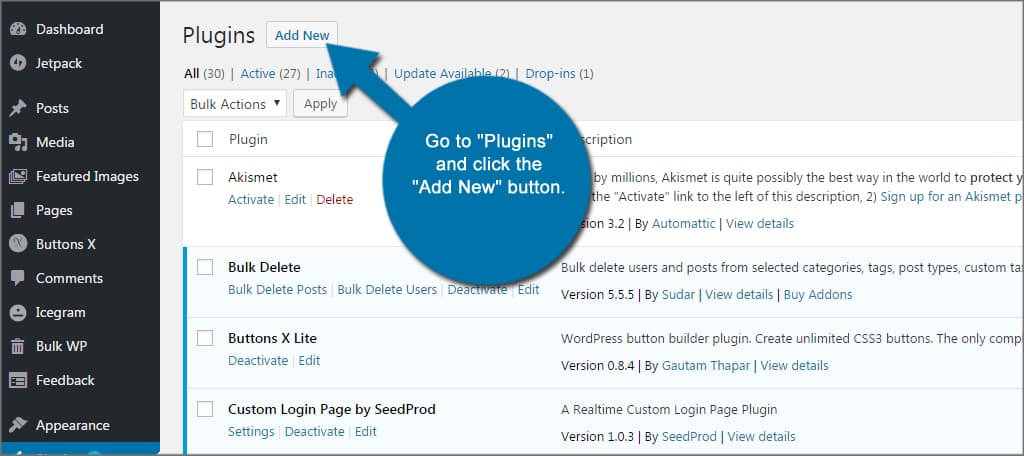Image resolution: width=1024 pixels, height=456 pixels.
Task: Click Edit under Akismet
Action: 295,200
